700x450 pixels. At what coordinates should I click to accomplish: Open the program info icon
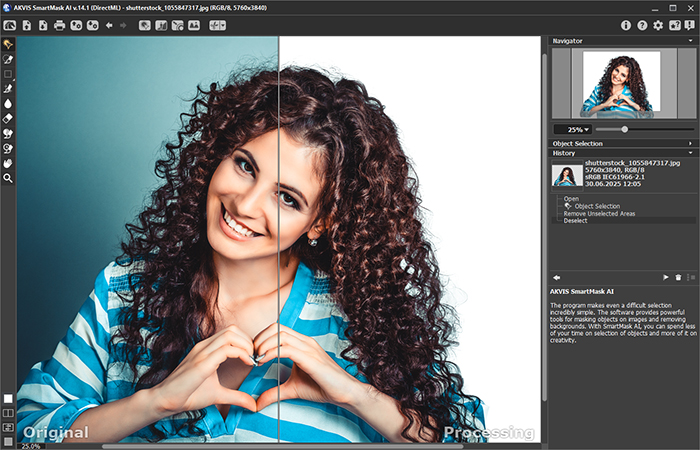tap(626, 25)
